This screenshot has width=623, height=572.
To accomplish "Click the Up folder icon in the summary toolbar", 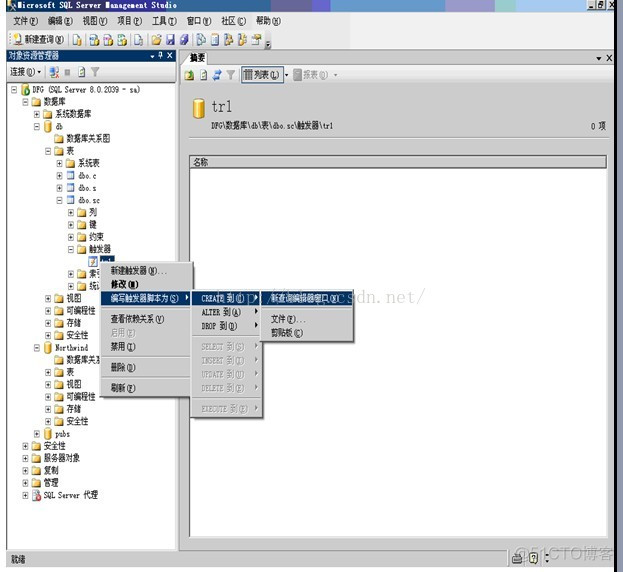I will pos(190,75).
